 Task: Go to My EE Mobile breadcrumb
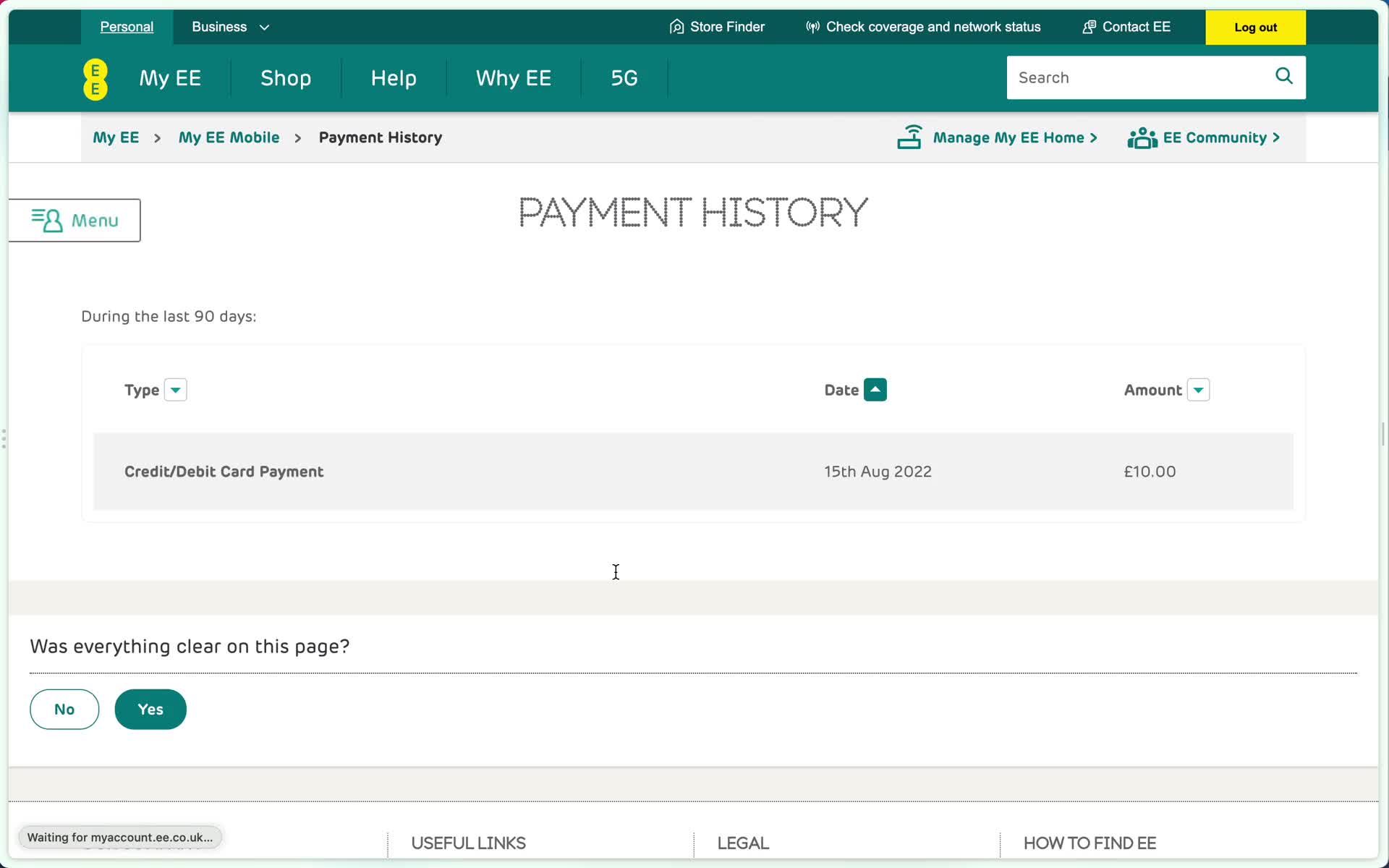click(229, 137)
